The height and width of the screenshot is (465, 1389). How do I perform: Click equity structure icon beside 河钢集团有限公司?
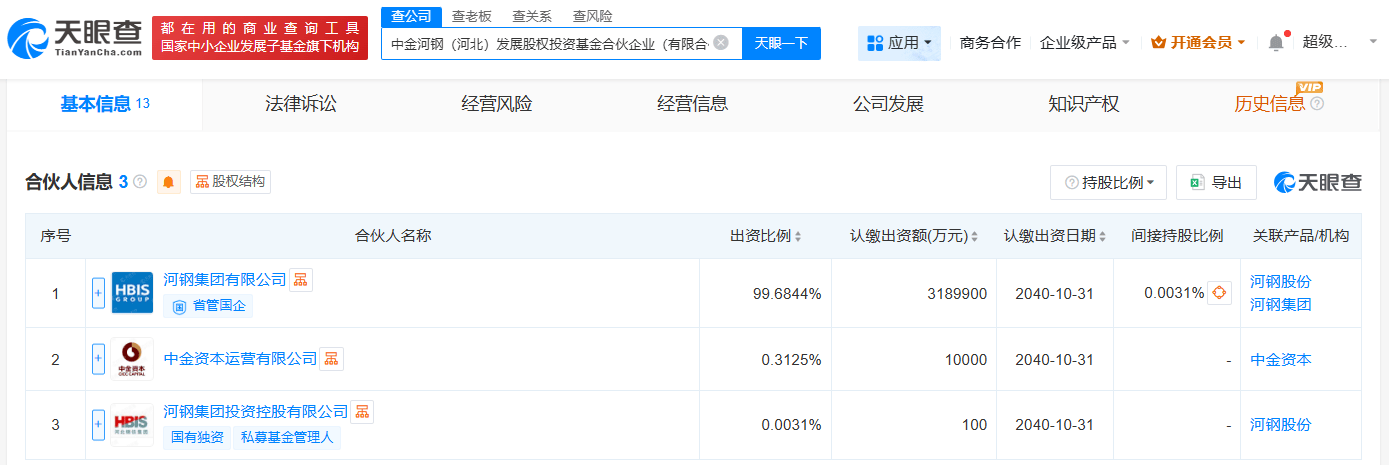[301, 280]
